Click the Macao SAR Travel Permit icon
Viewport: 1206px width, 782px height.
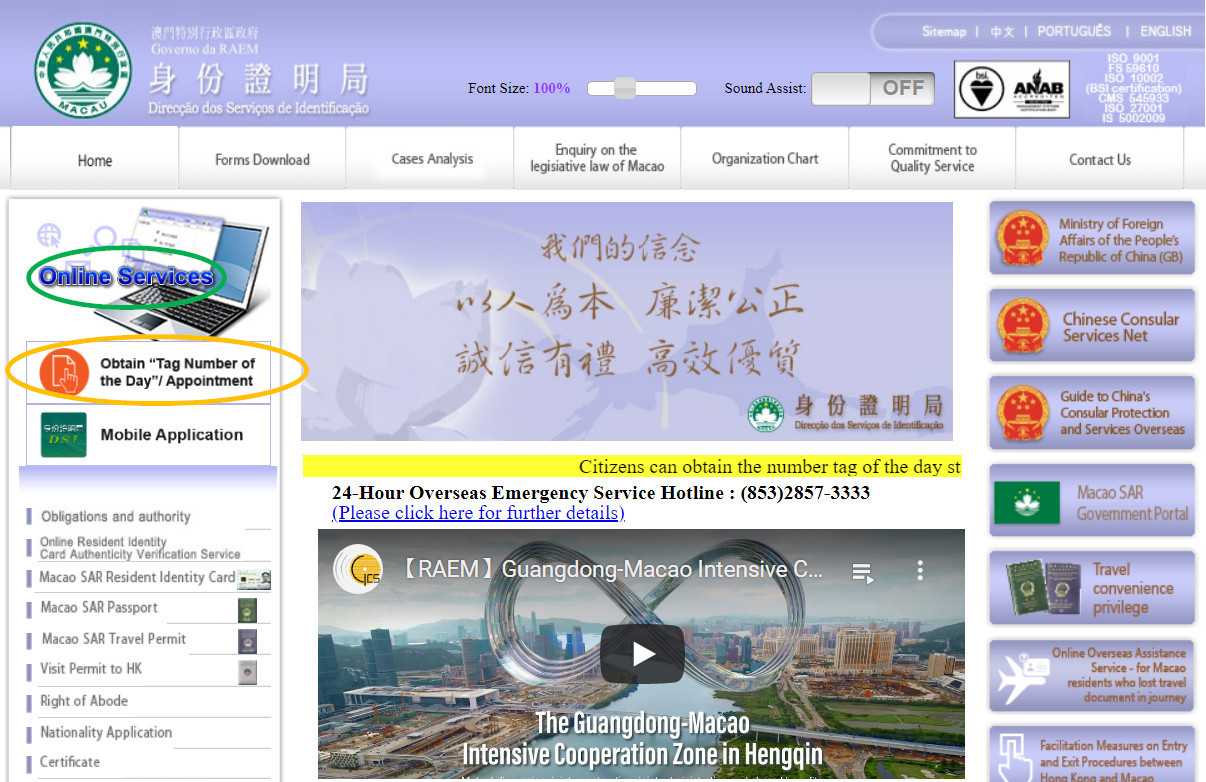pyautogui.click(x=247, y=640)
